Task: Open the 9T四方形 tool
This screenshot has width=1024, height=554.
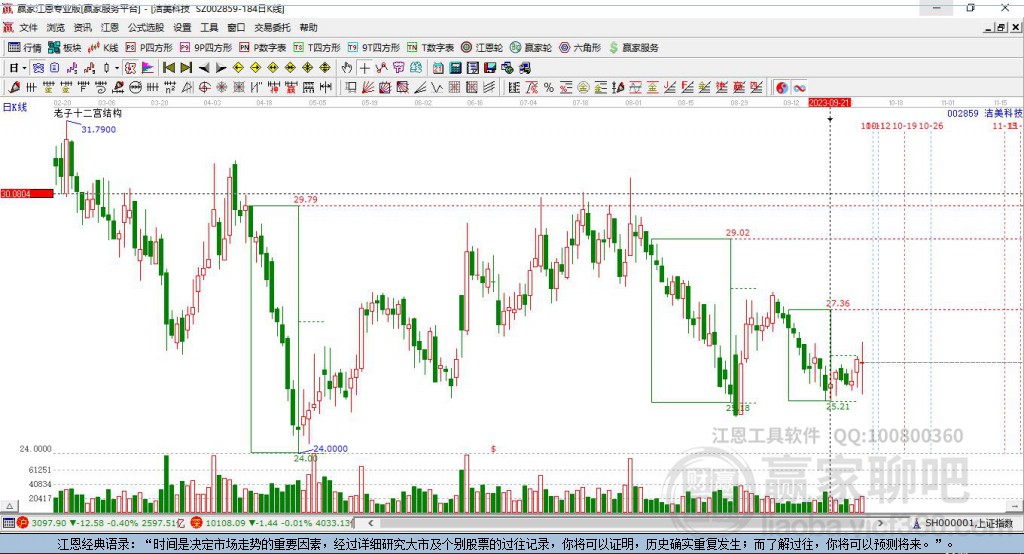Action: click(374, 48)
